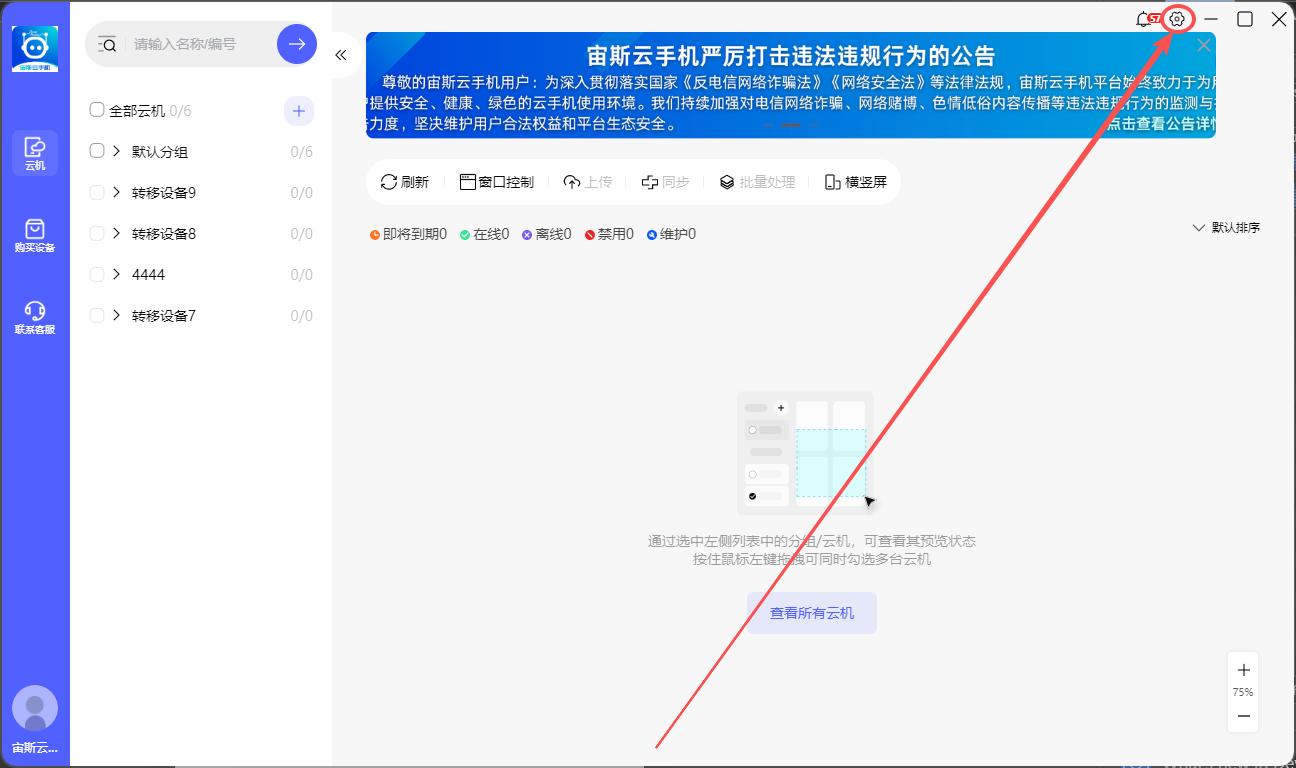
Task: Open notifications bell icon
Action: pyautogui.click(x=1143, y=19)
